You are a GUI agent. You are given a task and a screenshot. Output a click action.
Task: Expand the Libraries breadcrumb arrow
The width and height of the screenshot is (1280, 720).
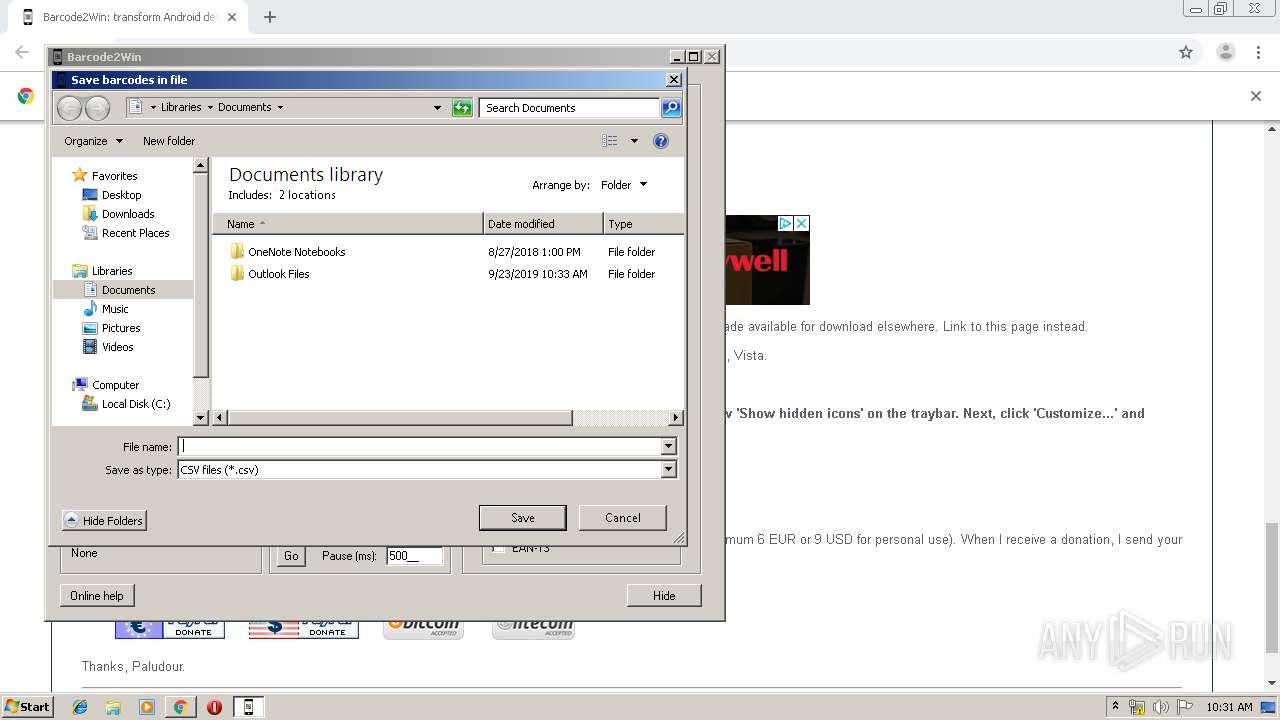[210, 107]
